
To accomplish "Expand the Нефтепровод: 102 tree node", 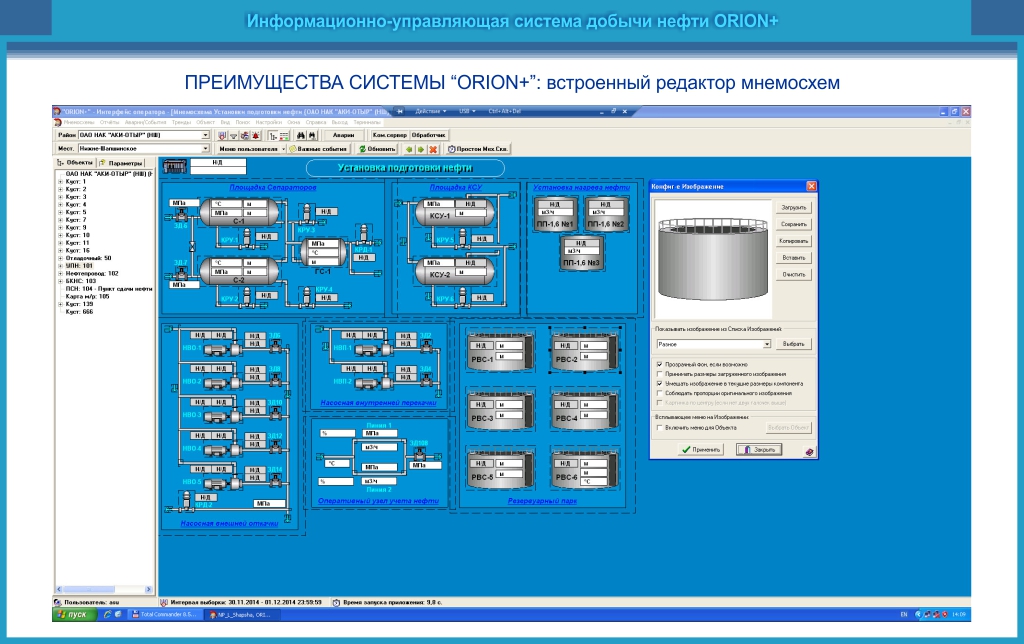I will tap(60, 274).
